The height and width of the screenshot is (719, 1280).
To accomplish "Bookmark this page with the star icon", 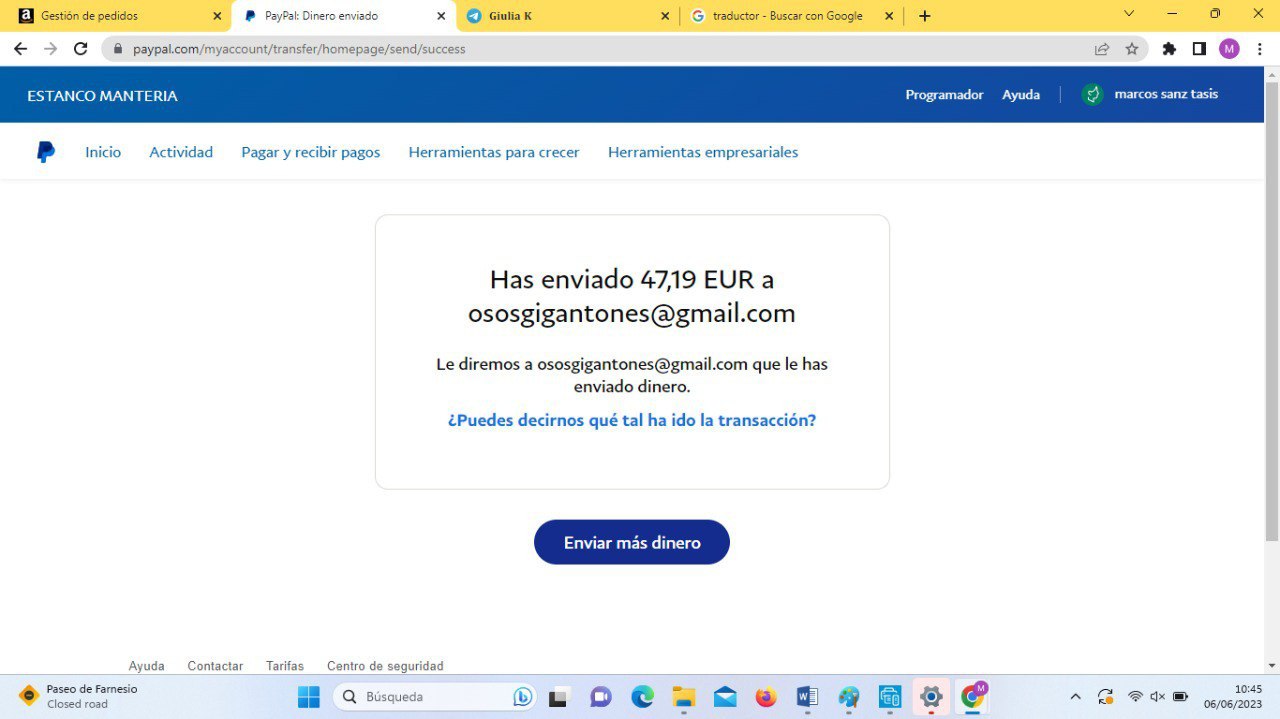I will [1132, 48].
